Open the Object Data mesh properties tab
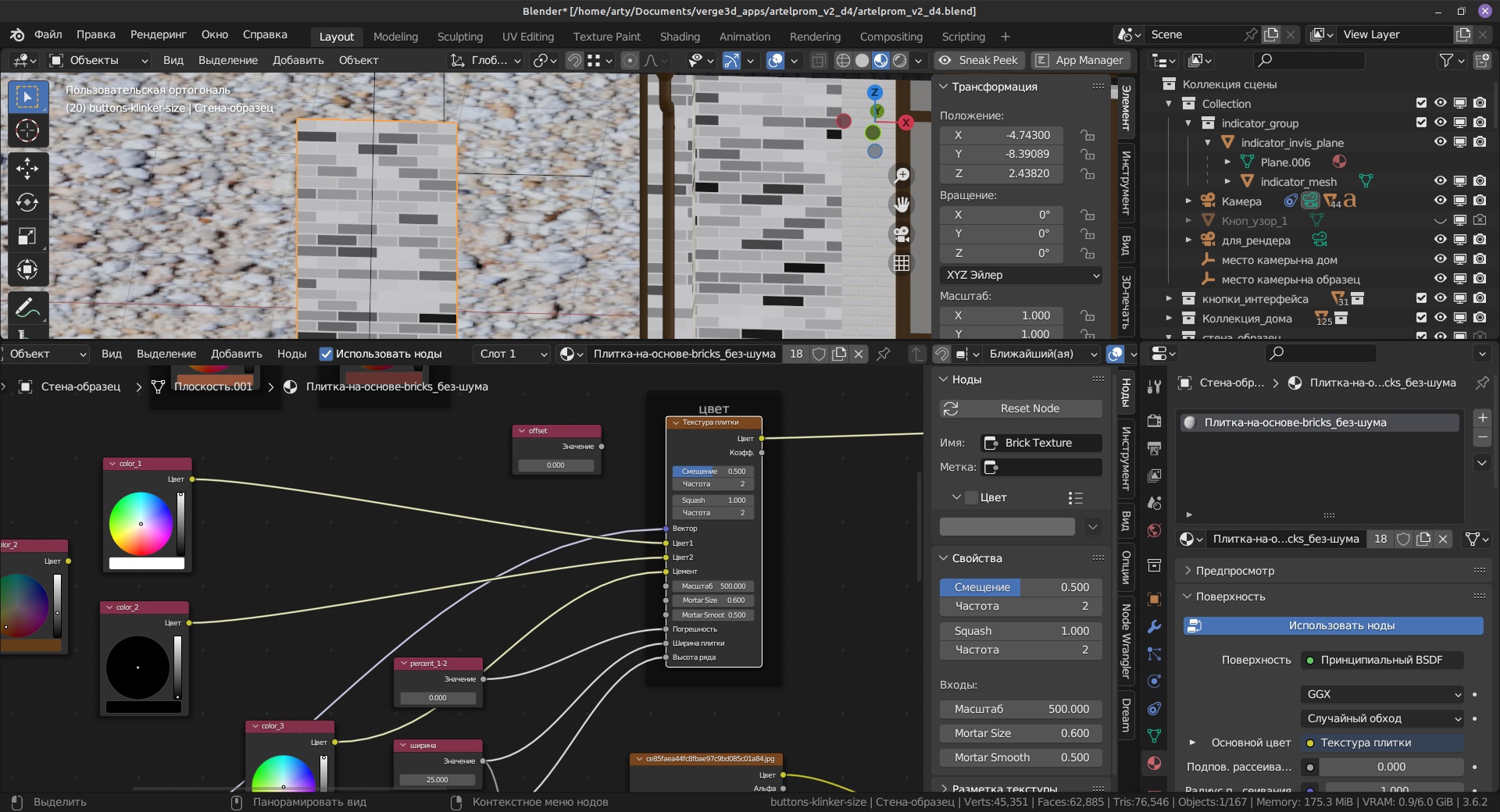This screenshot has height=812, width=1500. [1154, 736]
